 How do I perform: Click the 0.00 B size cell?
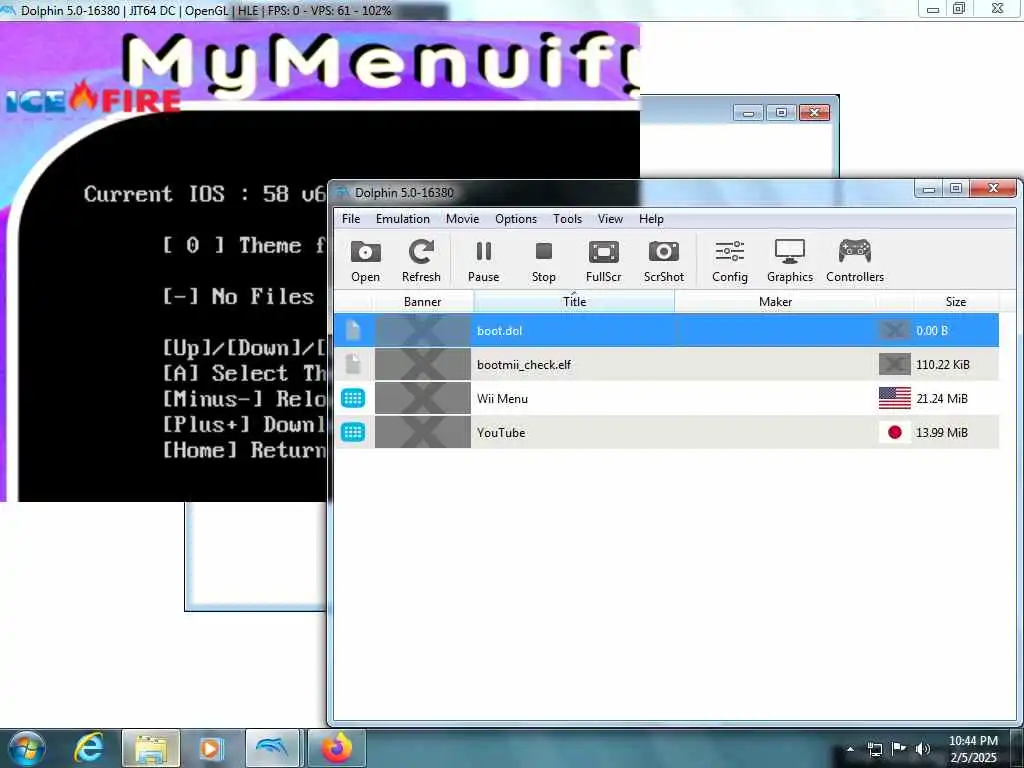[932, 330]
